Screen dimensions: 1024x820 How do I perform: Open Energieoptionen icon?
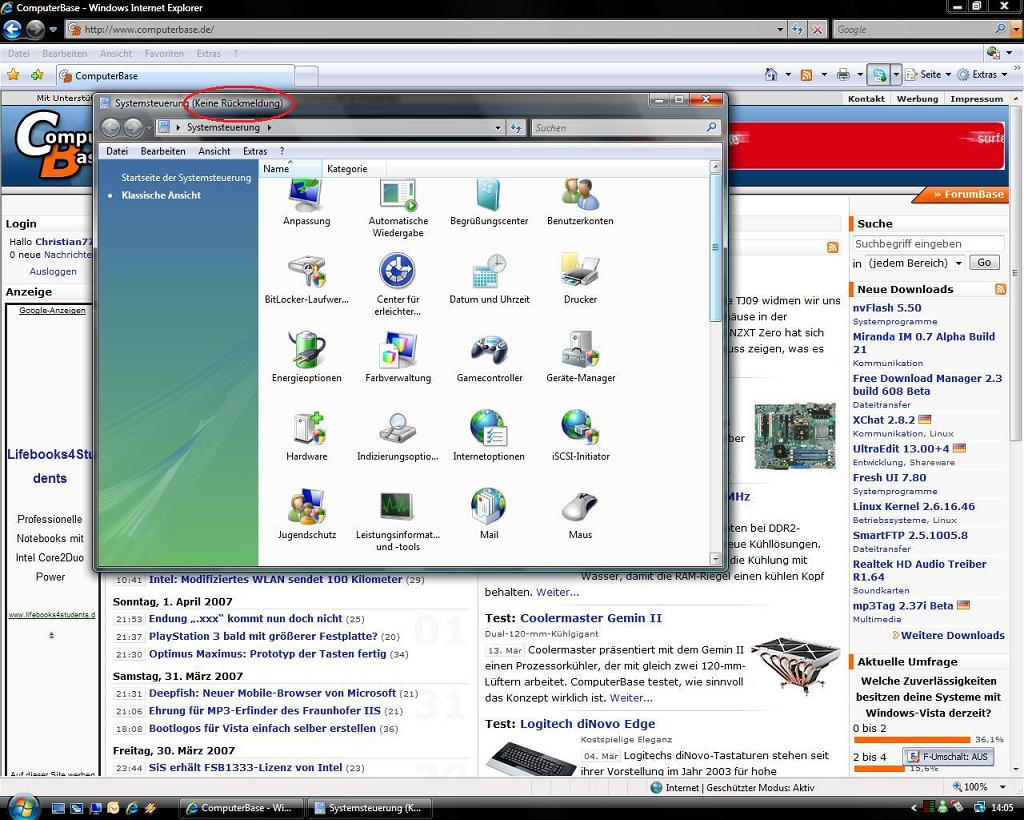point(306,358)
